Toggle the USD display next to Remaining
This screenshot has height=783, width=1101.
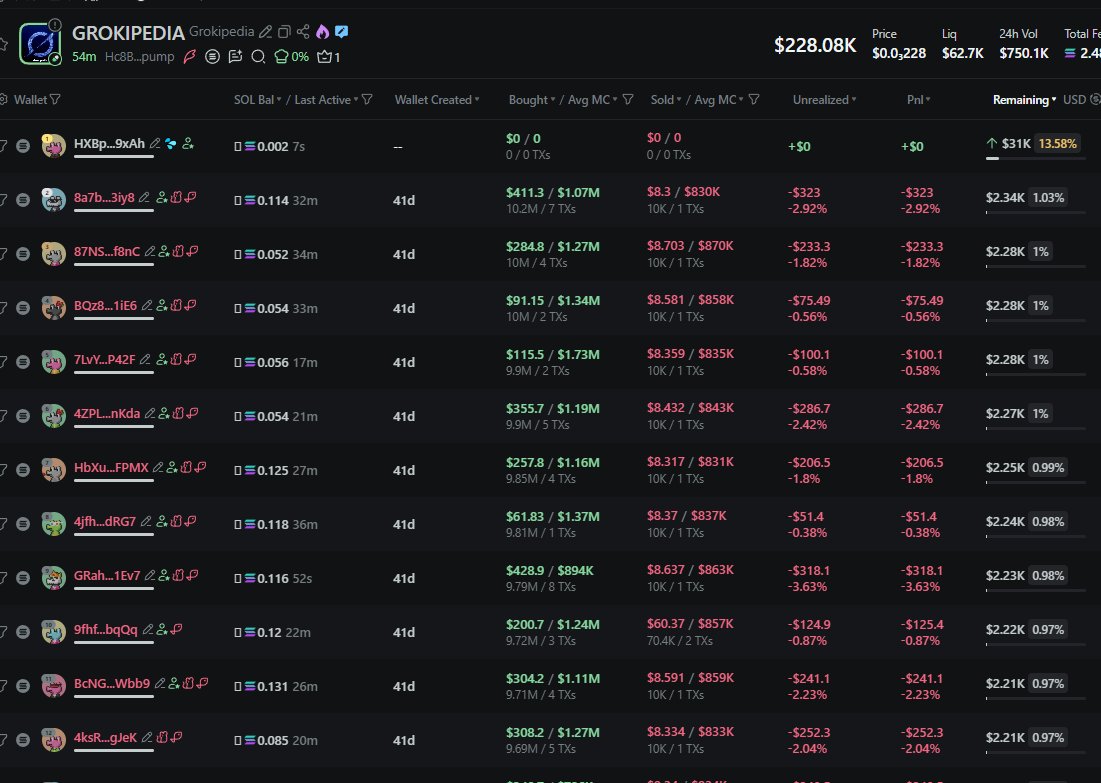tap(1080, 100)
